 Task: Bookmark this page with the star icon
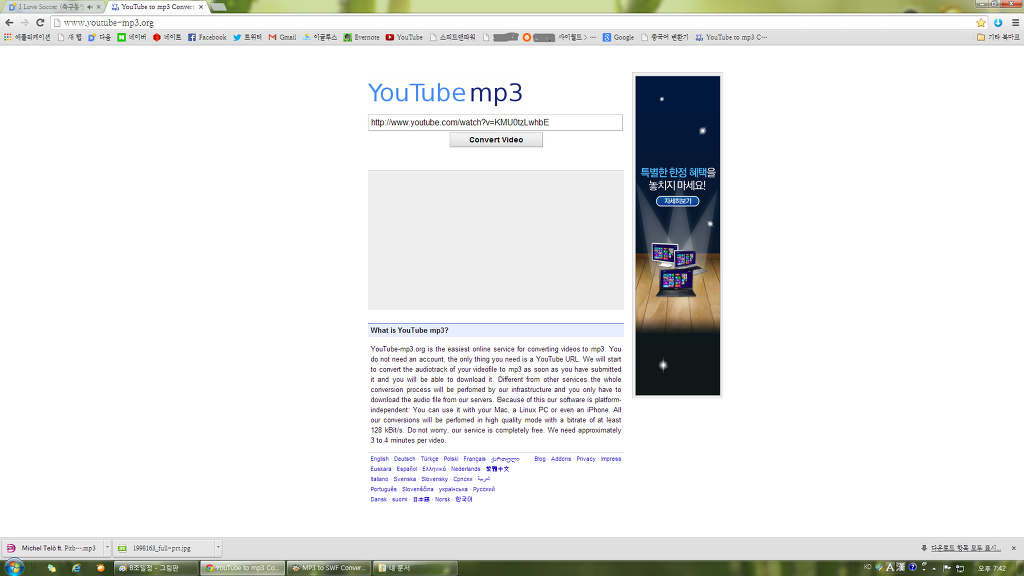(981, 22)
